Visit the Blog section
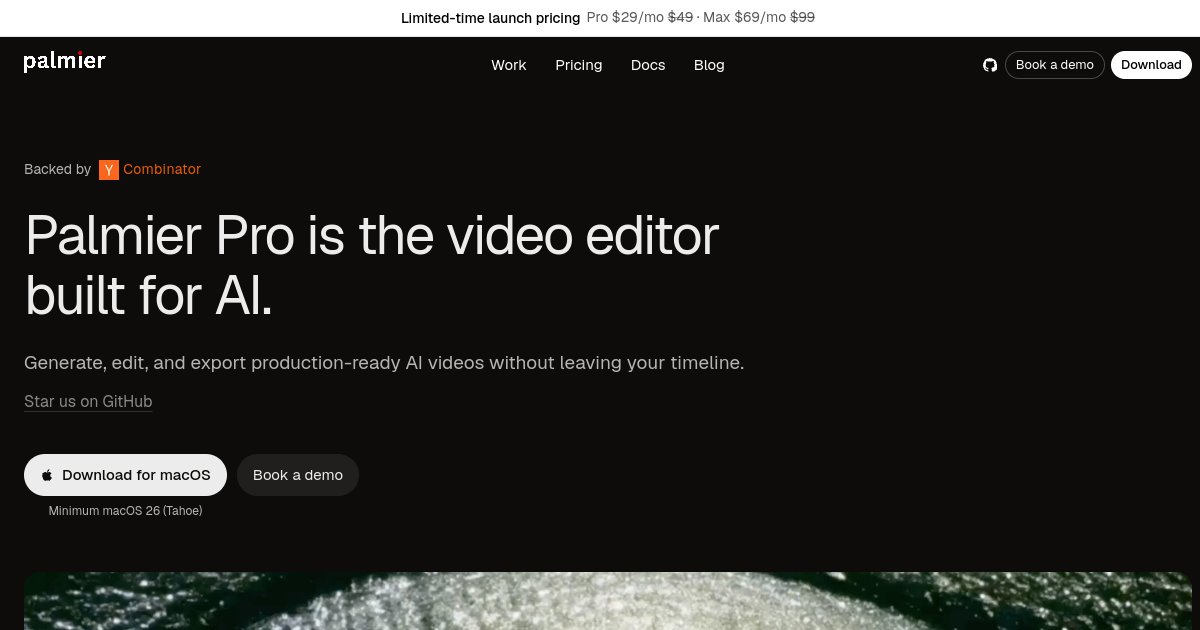The image size is (1200, 630). coord(709,65)
